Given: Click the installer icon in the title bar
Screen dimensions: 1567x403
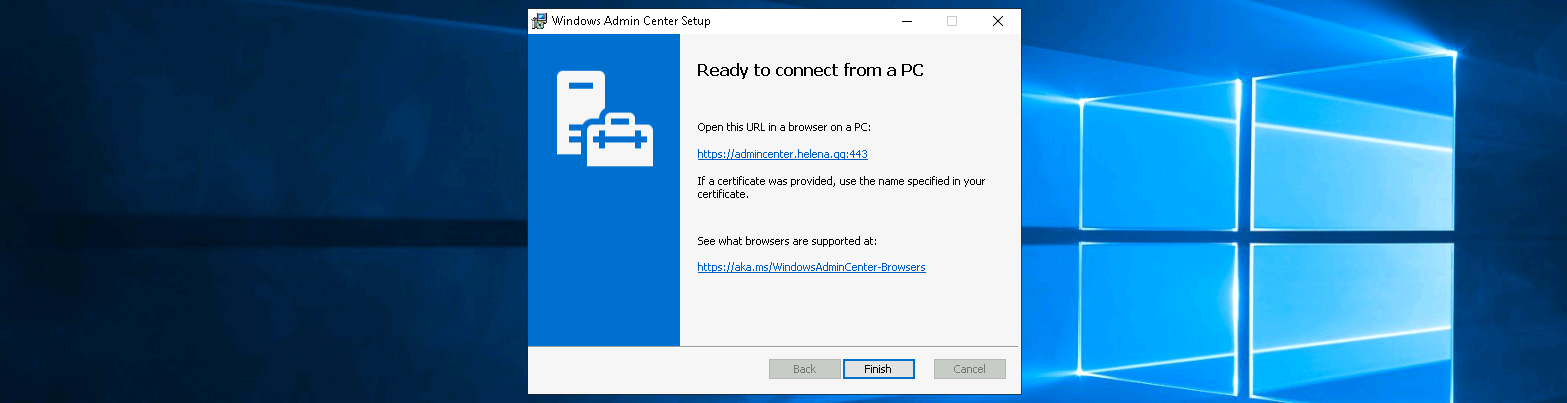Looking at the screenshot, I should pos(539,21).
